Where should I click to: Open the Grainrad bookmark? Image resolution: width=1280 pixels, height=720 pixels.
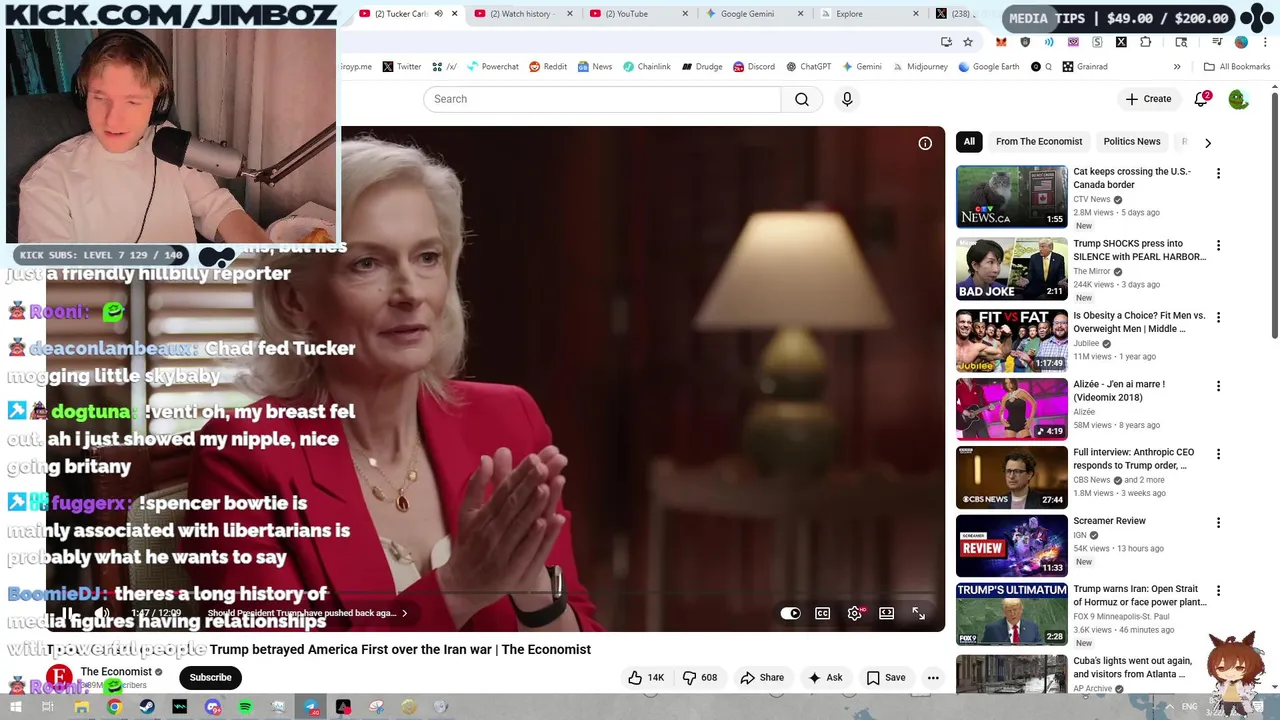point(1084,67)
